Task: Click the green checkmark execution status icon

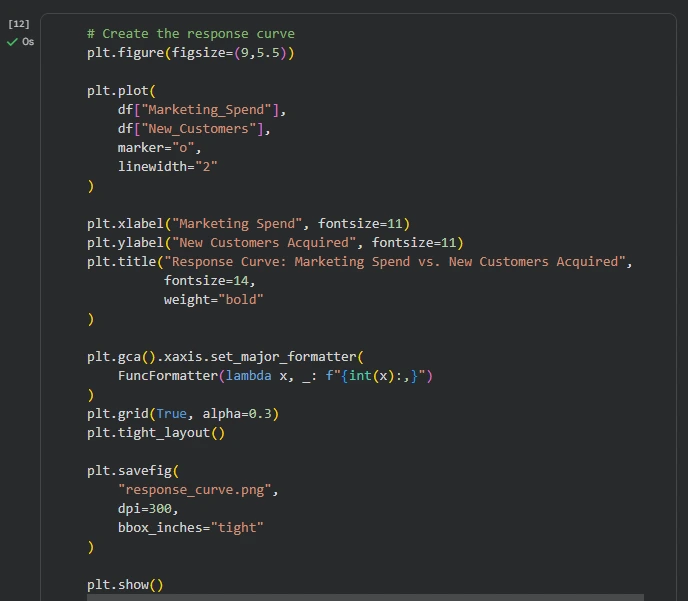Action: coord(12,42)
